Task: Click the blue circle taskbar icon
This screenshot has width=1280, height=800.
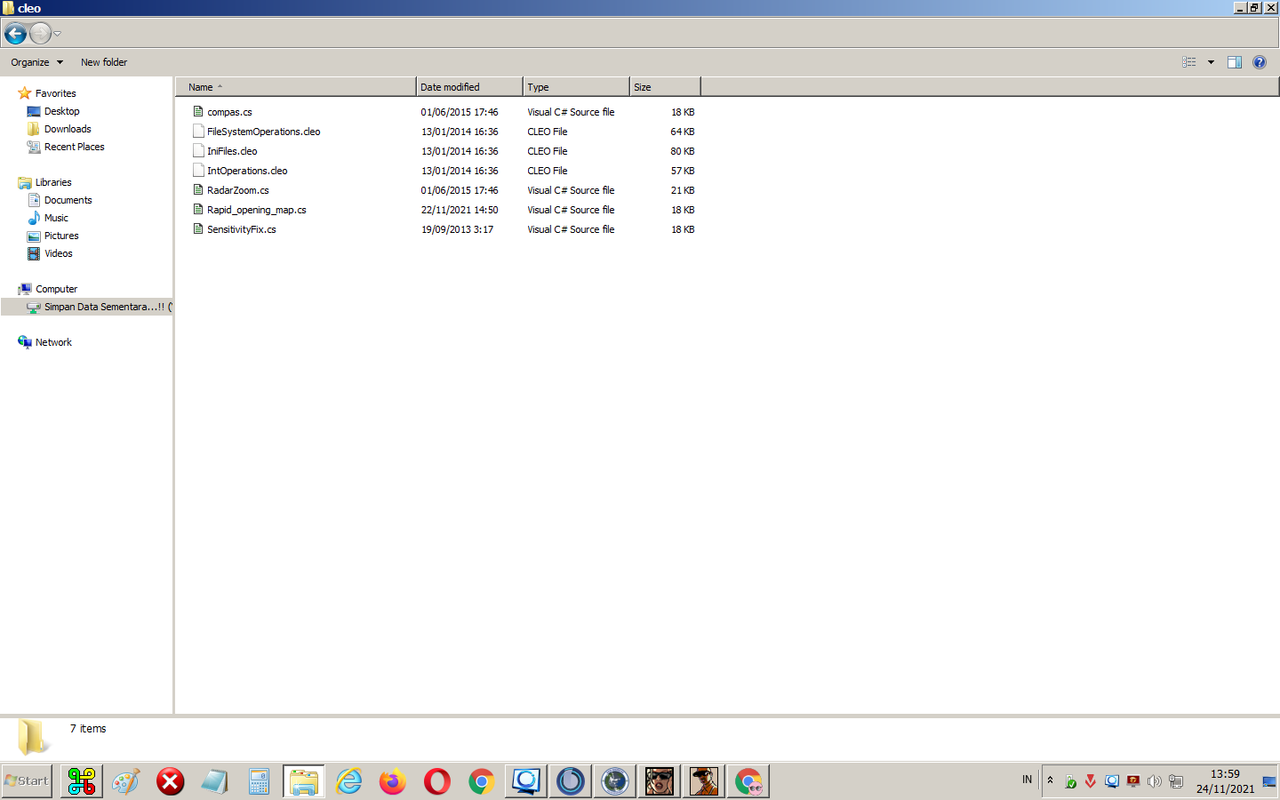Action: (570, 781)
